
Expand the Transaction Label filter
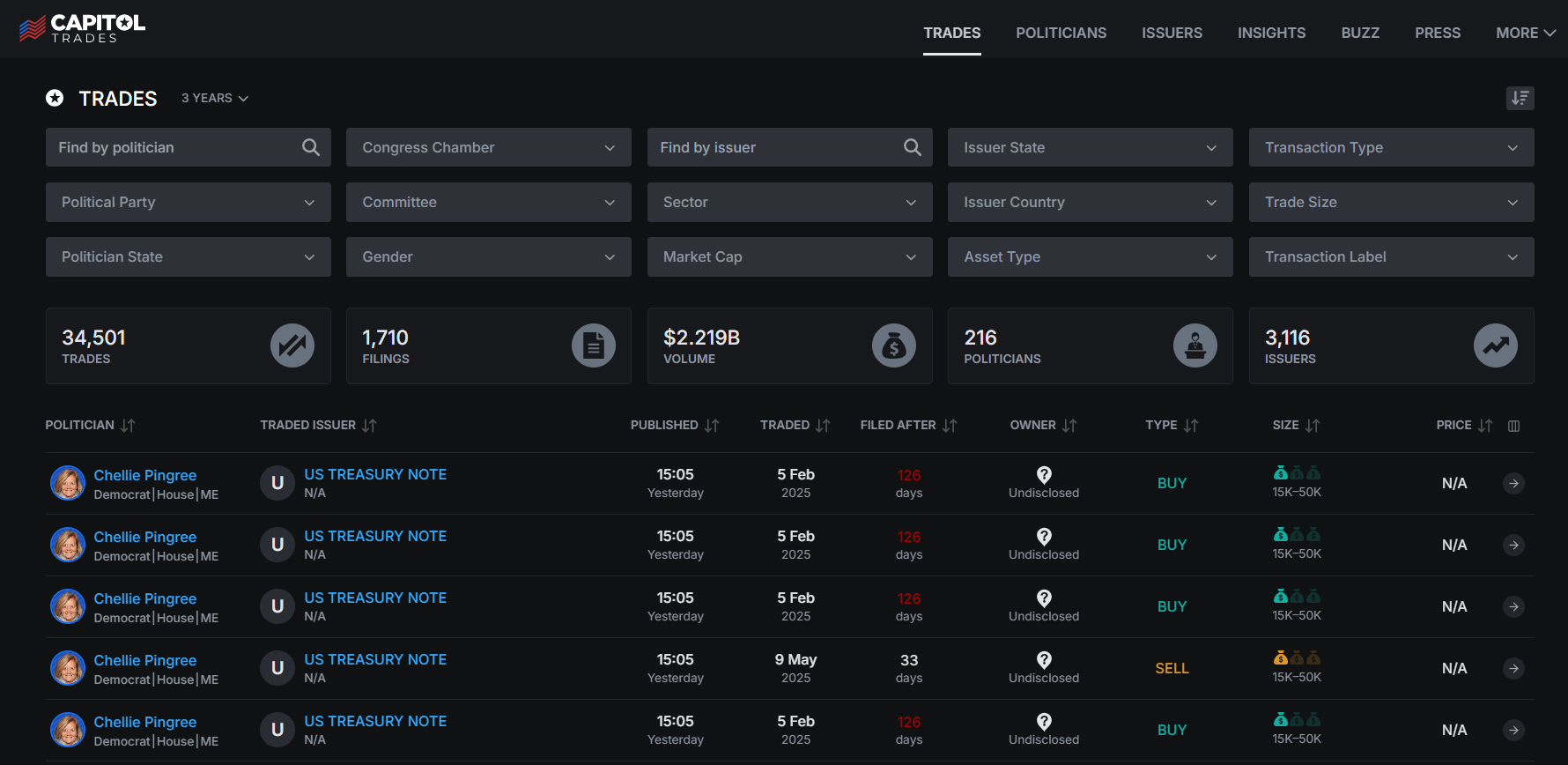point(1392,256)
